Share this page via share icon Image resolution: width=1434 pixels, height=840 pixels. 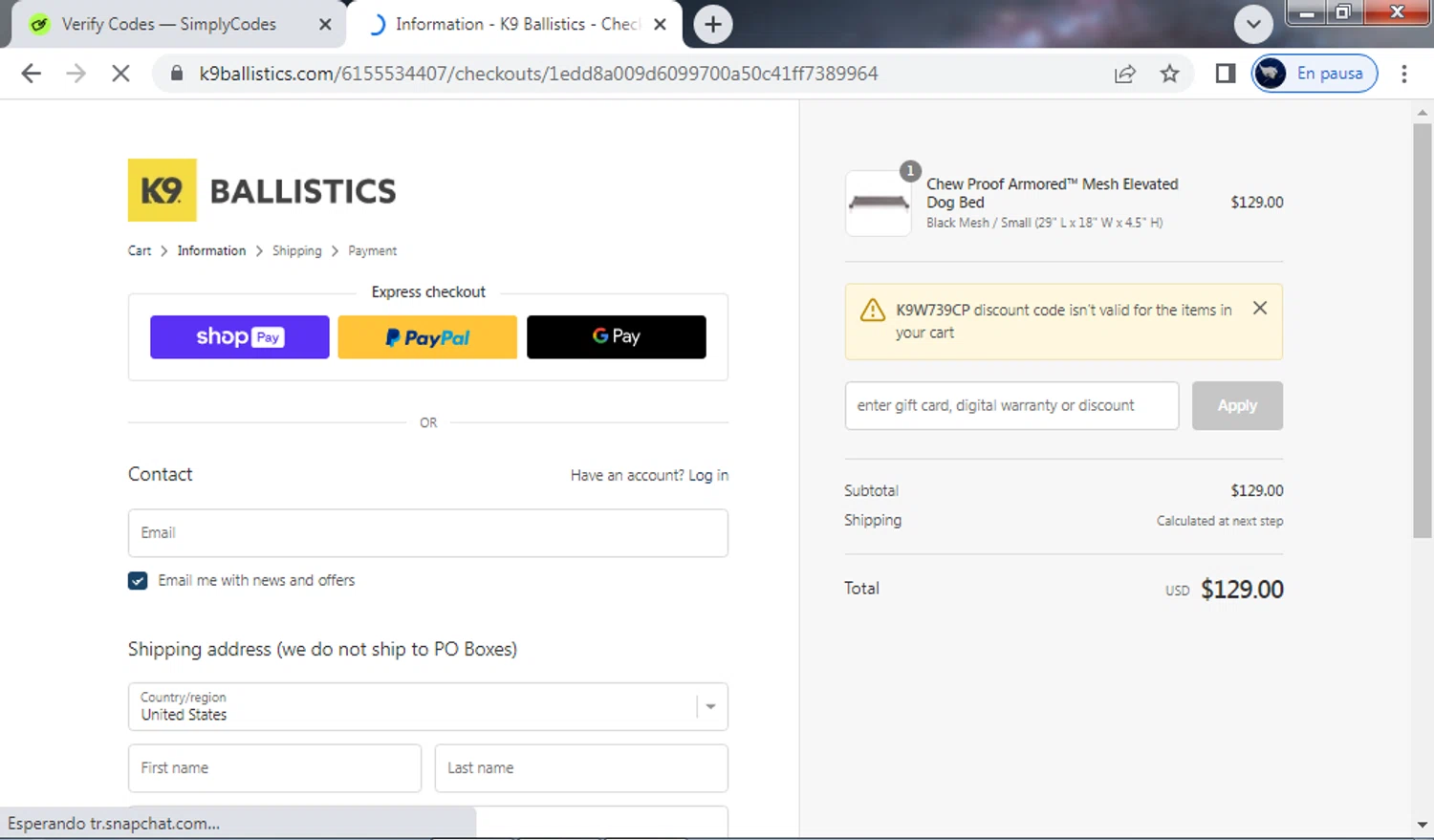1125,74
